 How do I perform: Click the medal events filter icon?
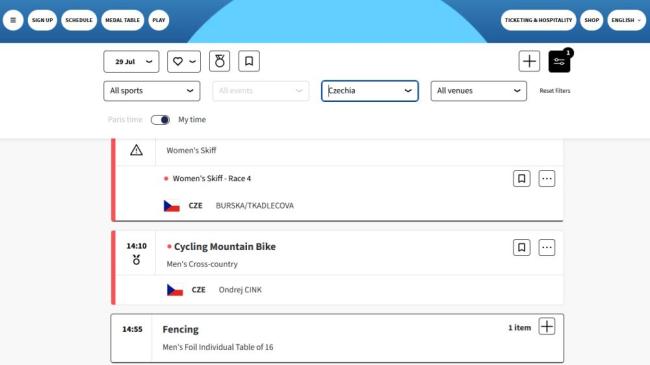click(219, 61)
